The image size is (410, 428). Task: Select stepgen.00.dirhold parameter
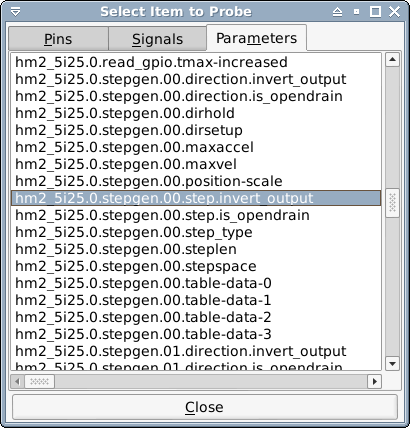point(196,113)
